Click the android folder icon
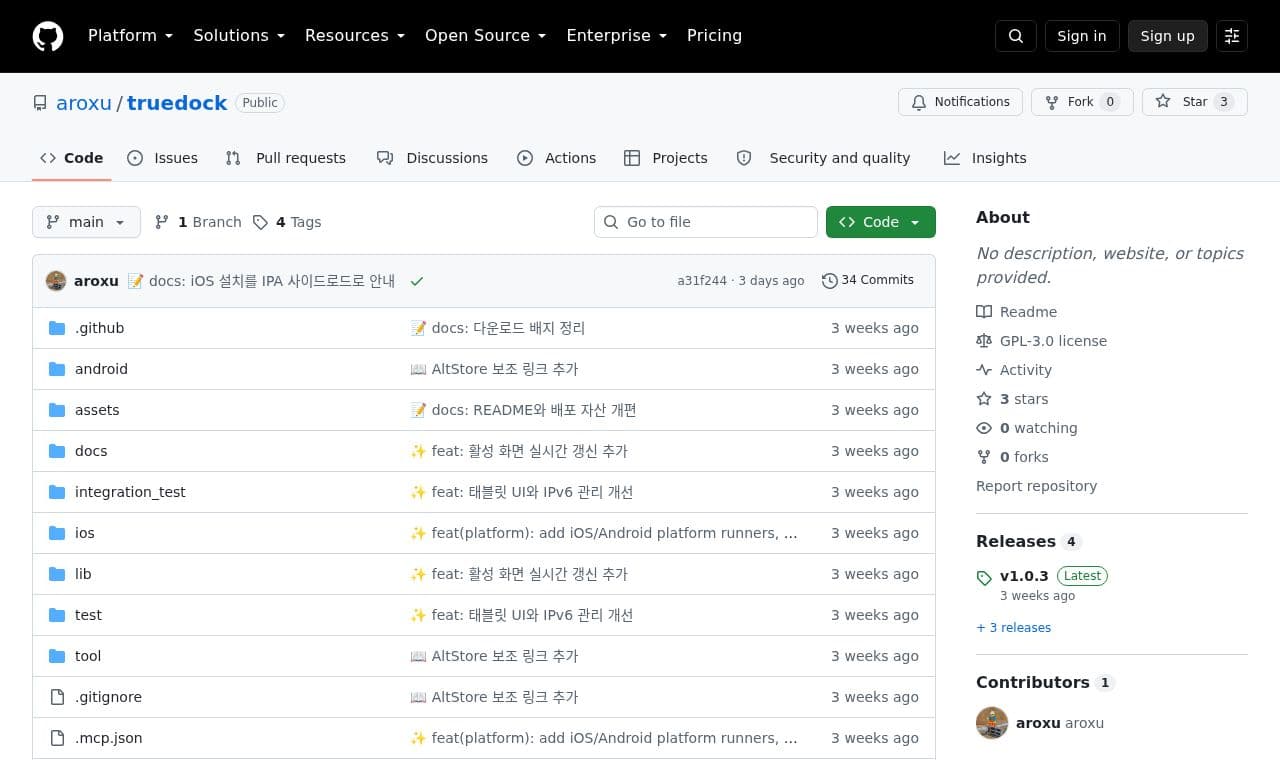The height and width of the screenshot is (760, 1280). [57, 369]
